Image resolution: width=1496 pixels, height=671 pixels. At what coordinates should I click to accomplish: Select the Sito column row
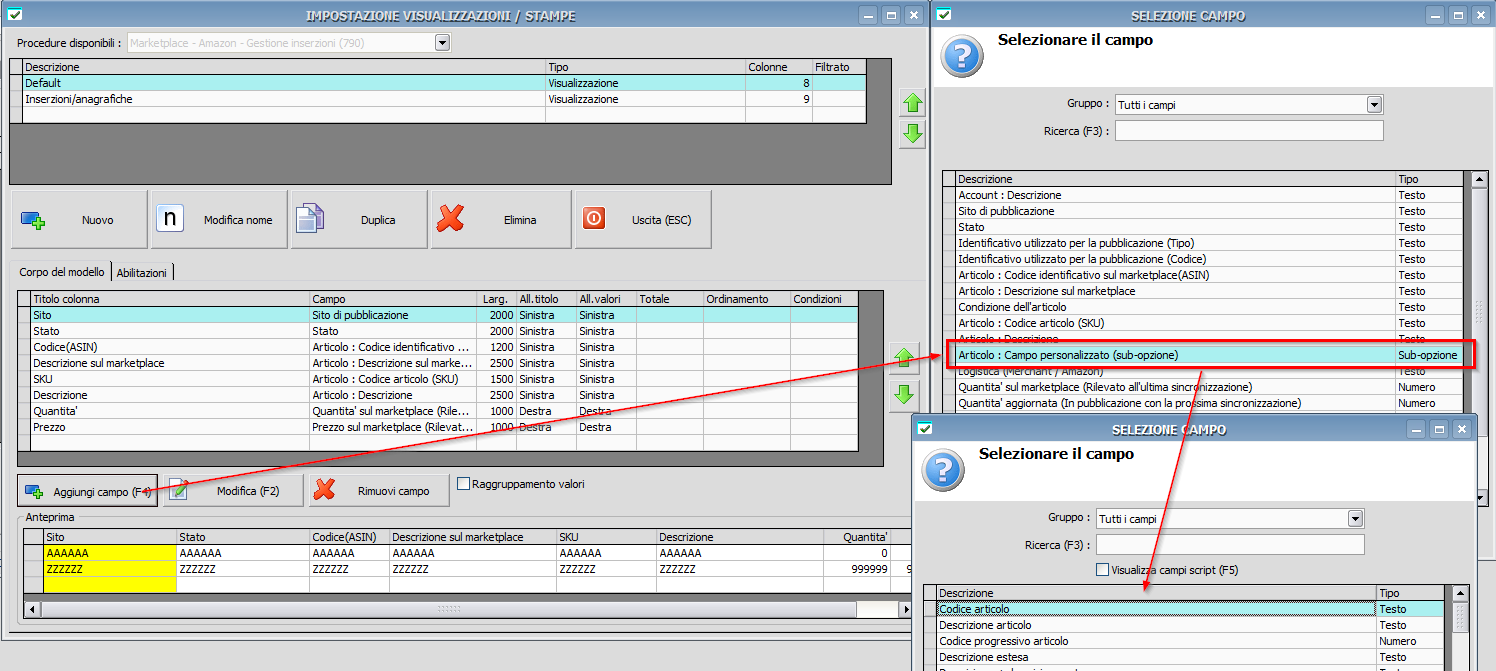tap(437, 315)
